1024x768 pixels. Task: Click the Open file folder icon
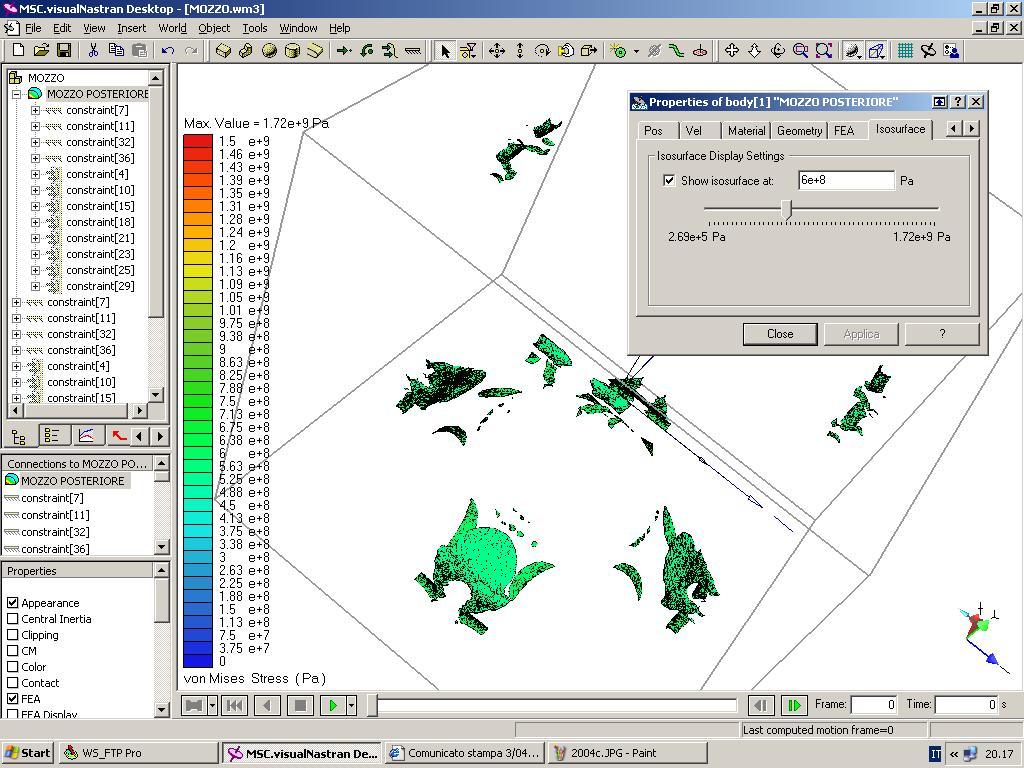41,50
